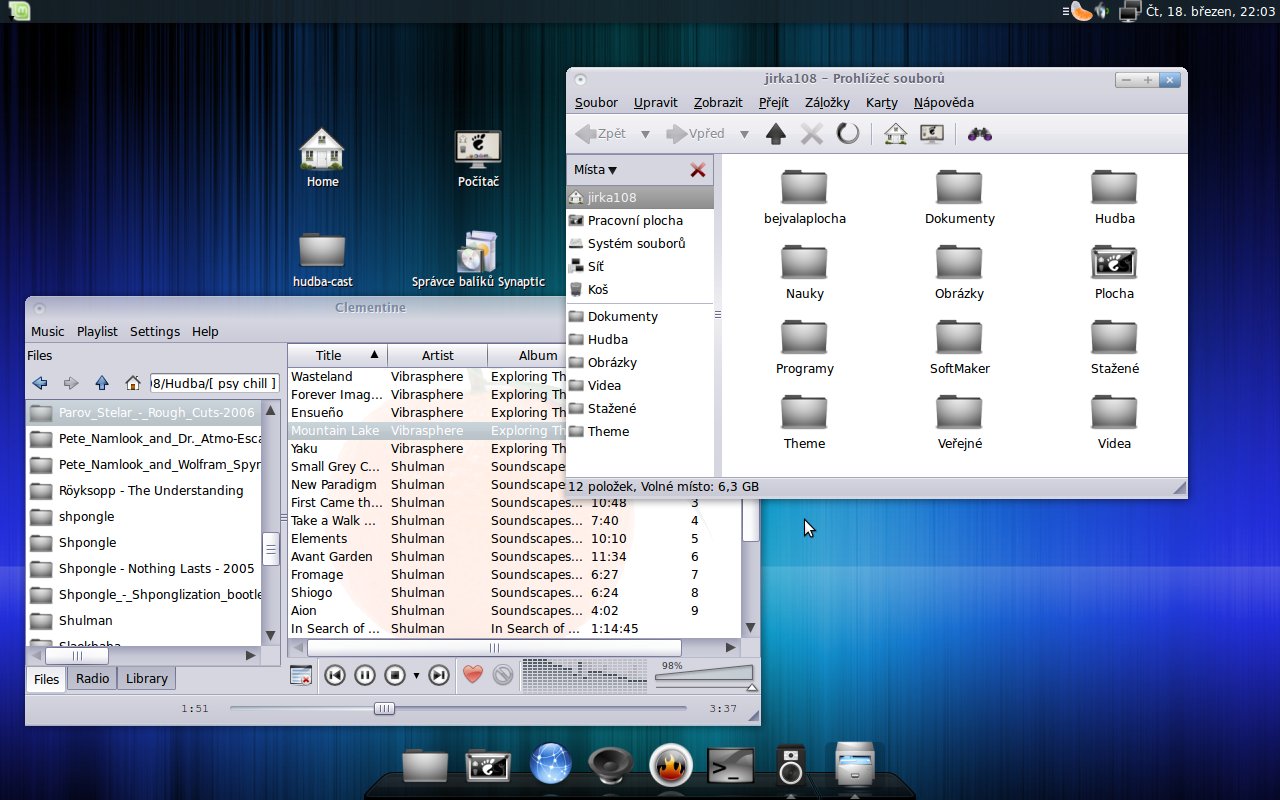
Task: Select the SoftMaker folder
Action: pos(959,347)
